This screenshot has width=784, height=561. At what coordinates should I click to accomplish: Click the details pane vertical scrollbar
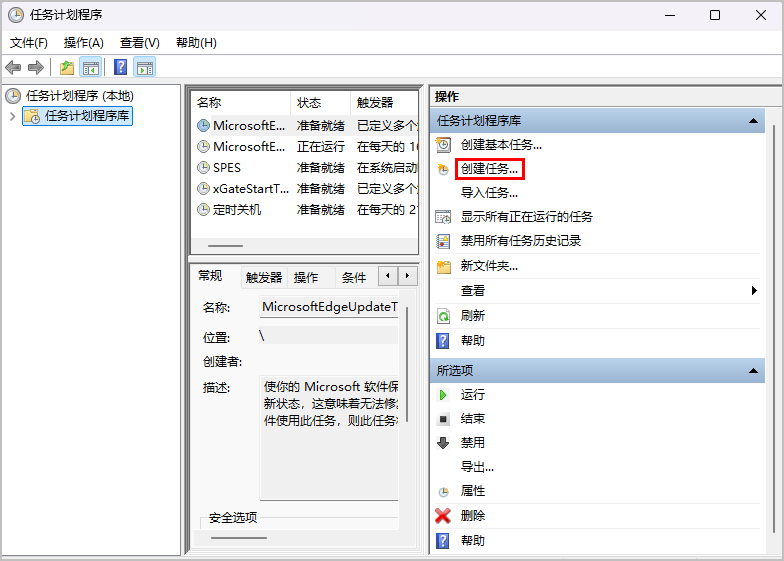point(408,365)
